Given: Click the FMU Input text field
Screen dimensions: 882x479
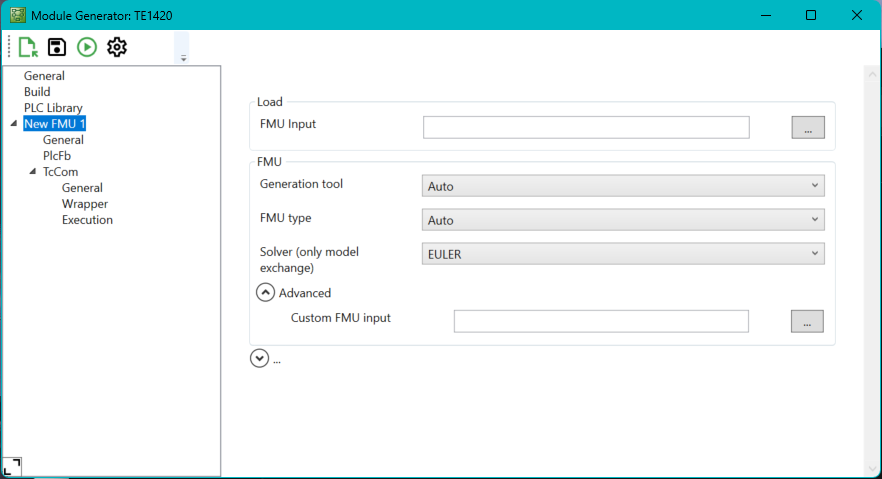Looking at the screenshot, I should (586, 127).
